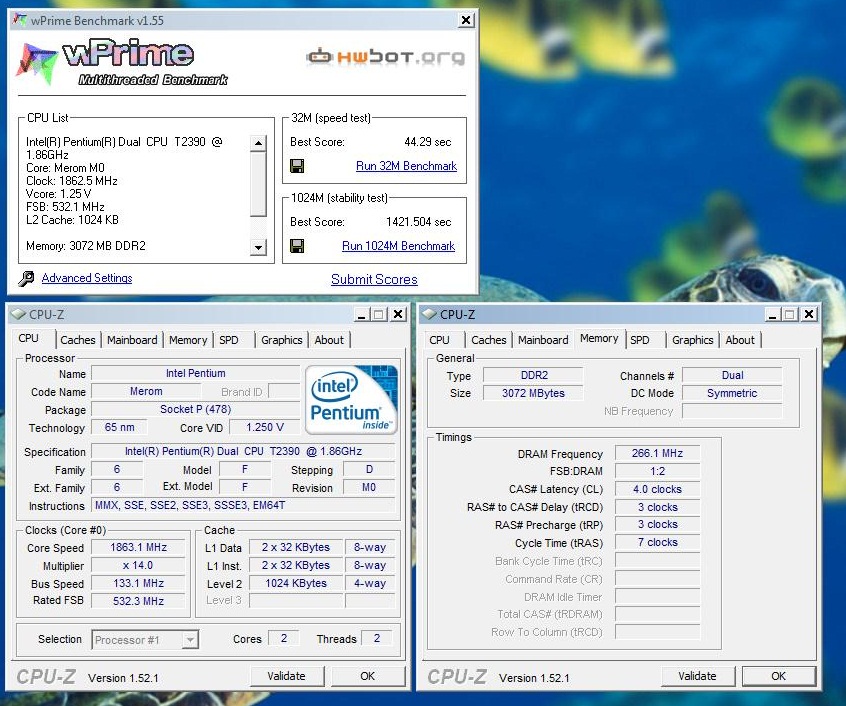Screen dimensions: 846x706
Task: Open Advanced Settings link
Action: click(x=87, y=278)
